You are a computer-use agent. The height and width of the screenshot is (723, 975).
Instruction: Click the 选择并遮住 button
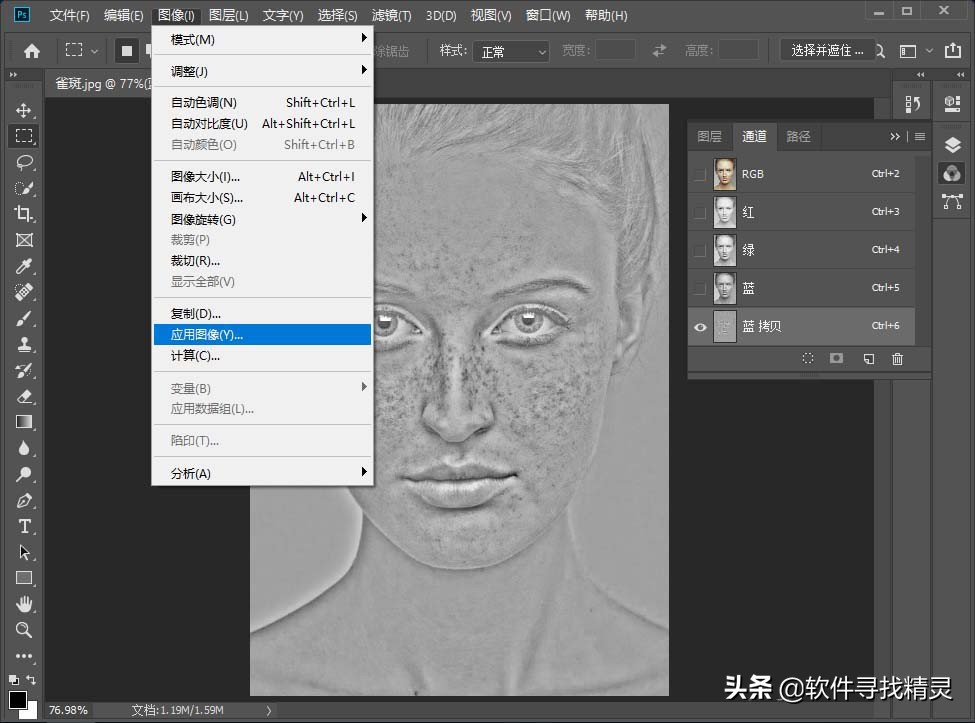coord(826,49)
